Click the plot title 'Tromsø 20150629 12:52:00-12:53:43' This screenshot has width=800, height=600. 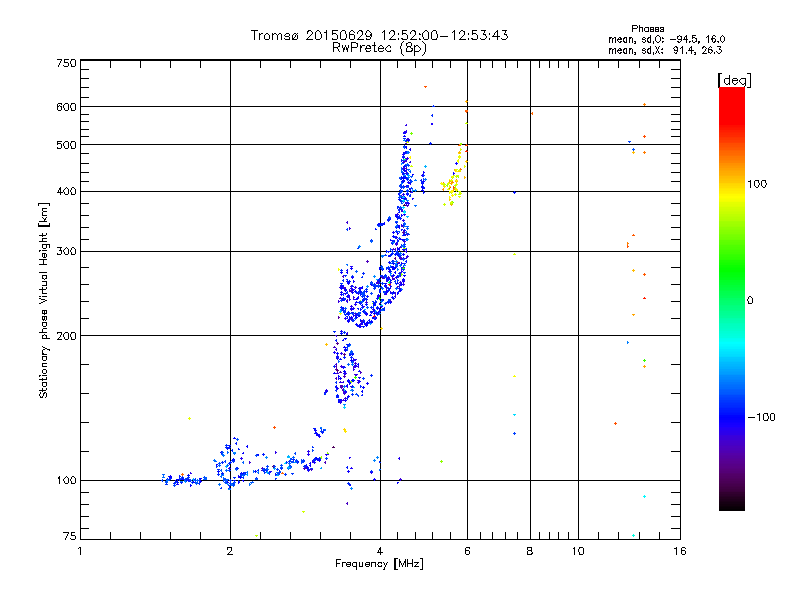[379, 35]
